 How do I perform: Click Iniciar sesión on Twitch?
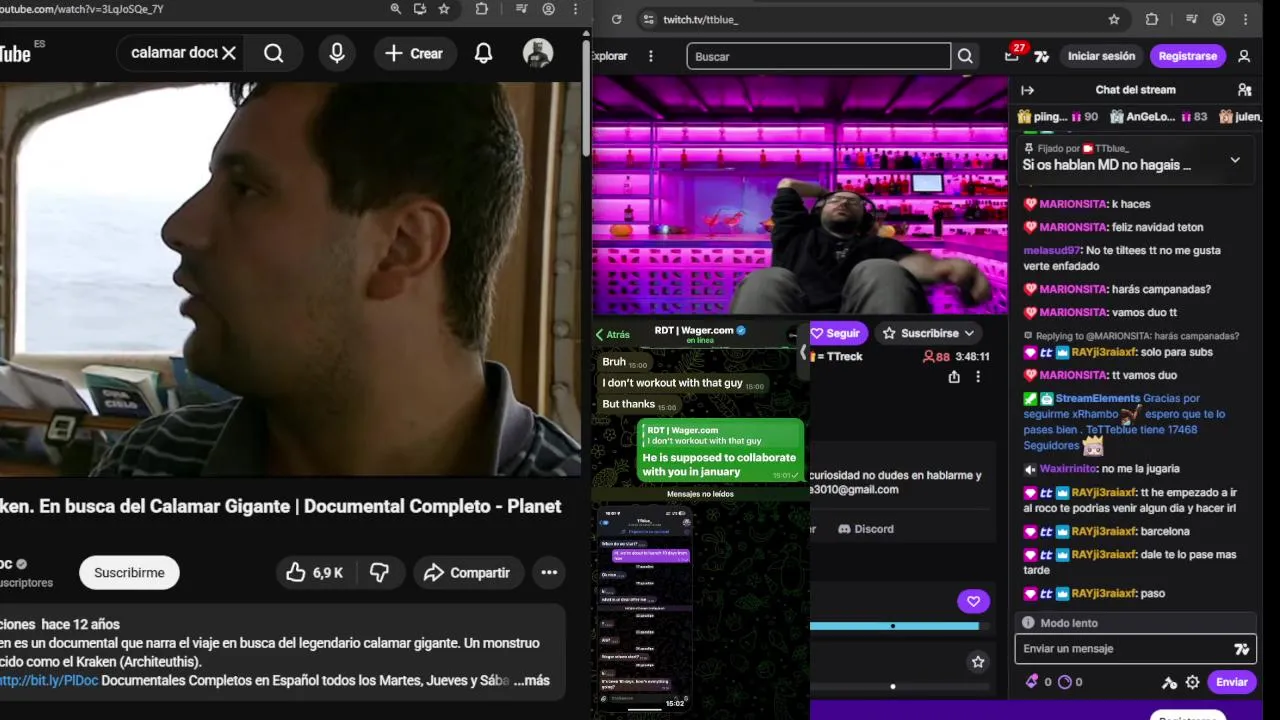pyautogui.click(x=1101, y=56)
